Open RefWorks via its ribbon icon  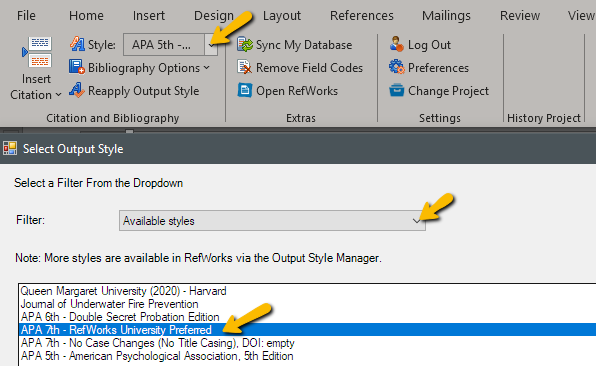point(244,90)
